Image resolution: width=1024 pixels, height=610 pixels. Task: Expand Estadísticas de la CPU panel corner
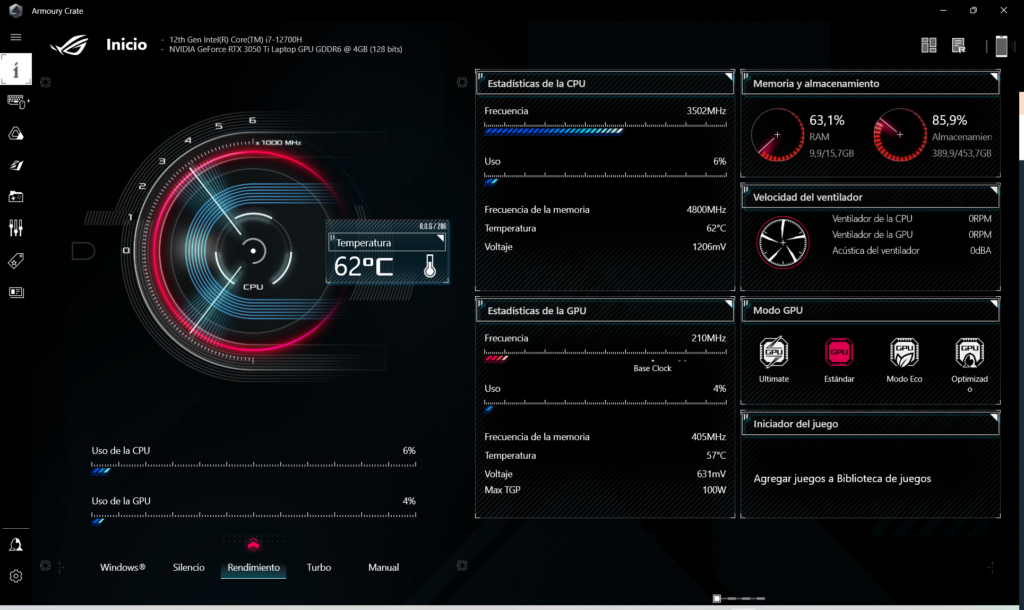tap(729, 76)
